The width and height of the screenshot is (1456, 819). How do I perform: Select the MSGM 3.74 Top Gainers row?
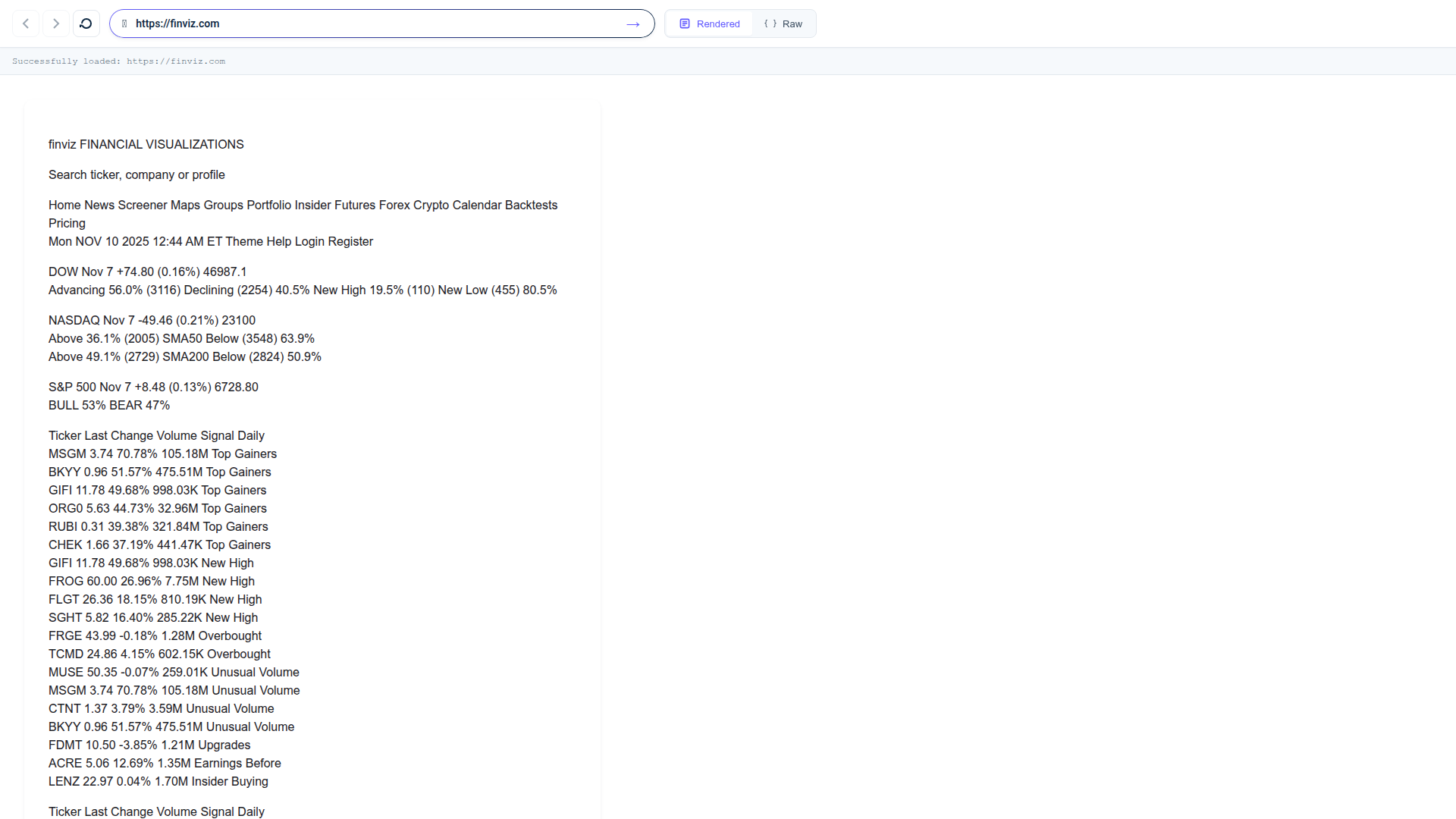[x=162, y=453]
